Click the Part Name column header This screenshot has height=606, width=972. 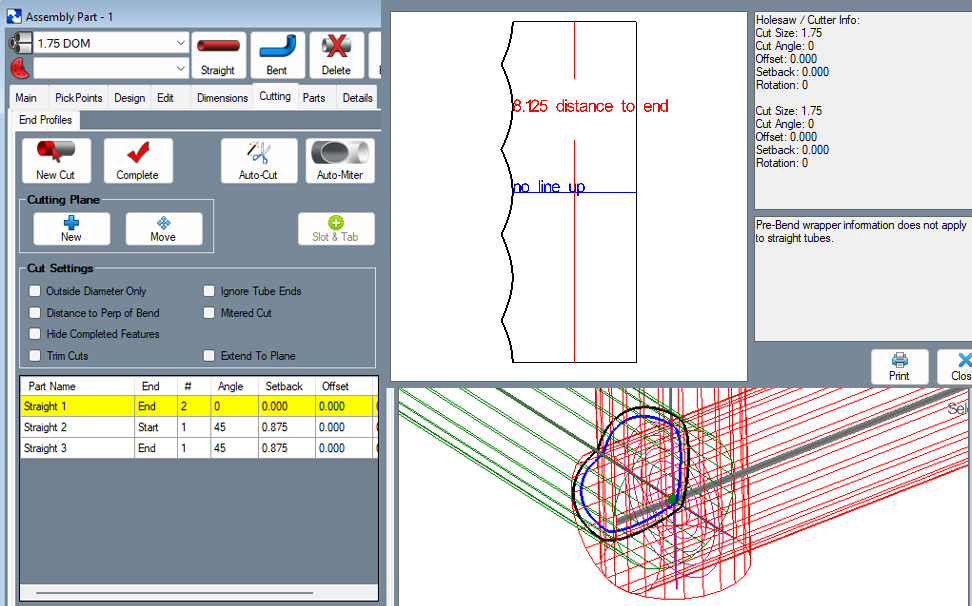click(x=77, y=386)
